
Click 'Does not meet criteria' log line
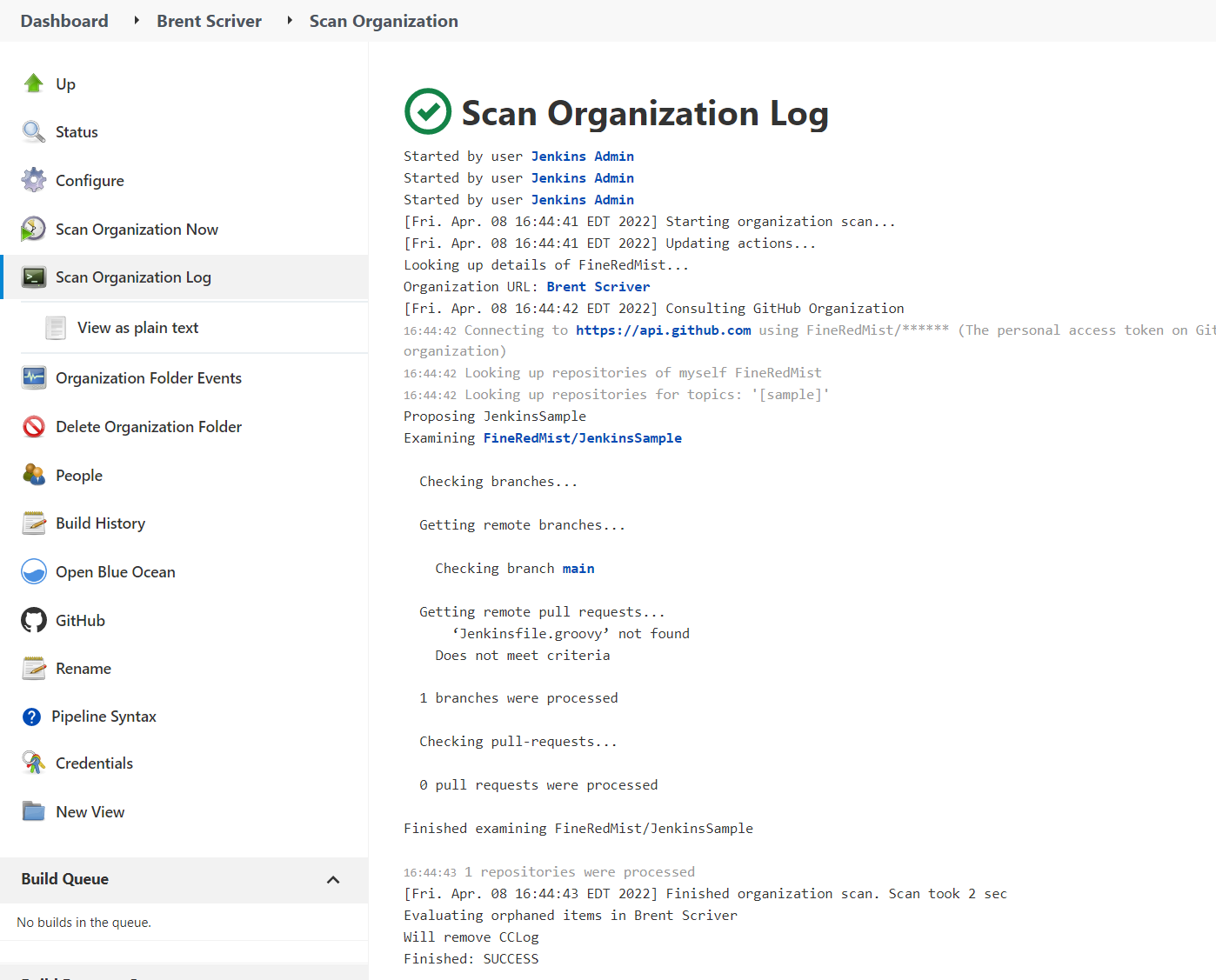point(522,656)
